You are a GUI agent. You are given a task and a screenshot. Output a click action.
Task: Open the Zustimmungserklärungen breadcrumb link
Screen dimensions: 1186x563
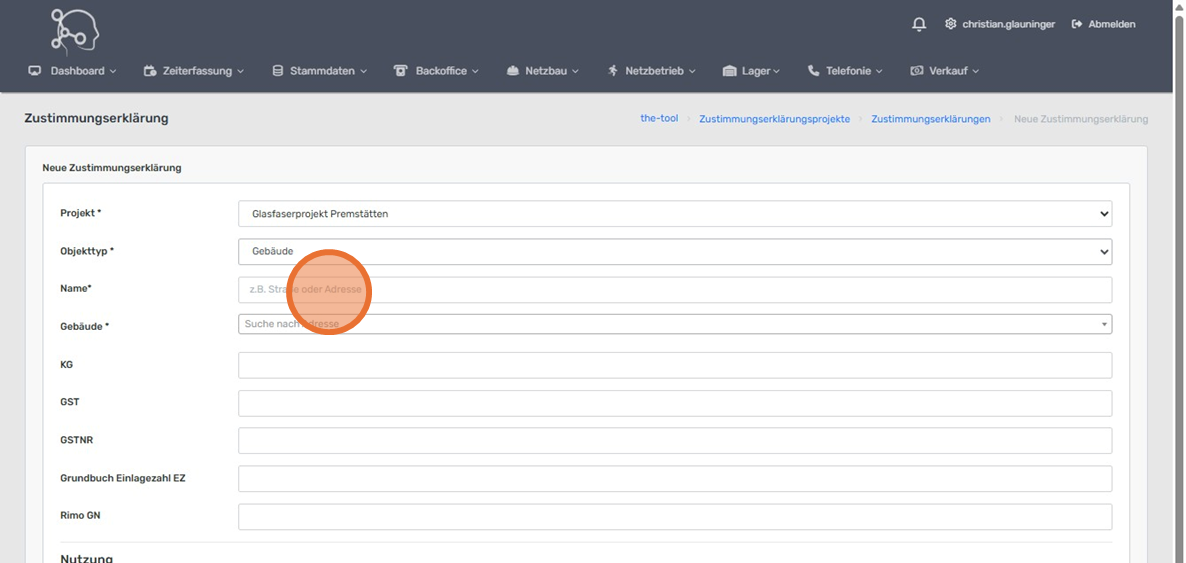point(930,119)
